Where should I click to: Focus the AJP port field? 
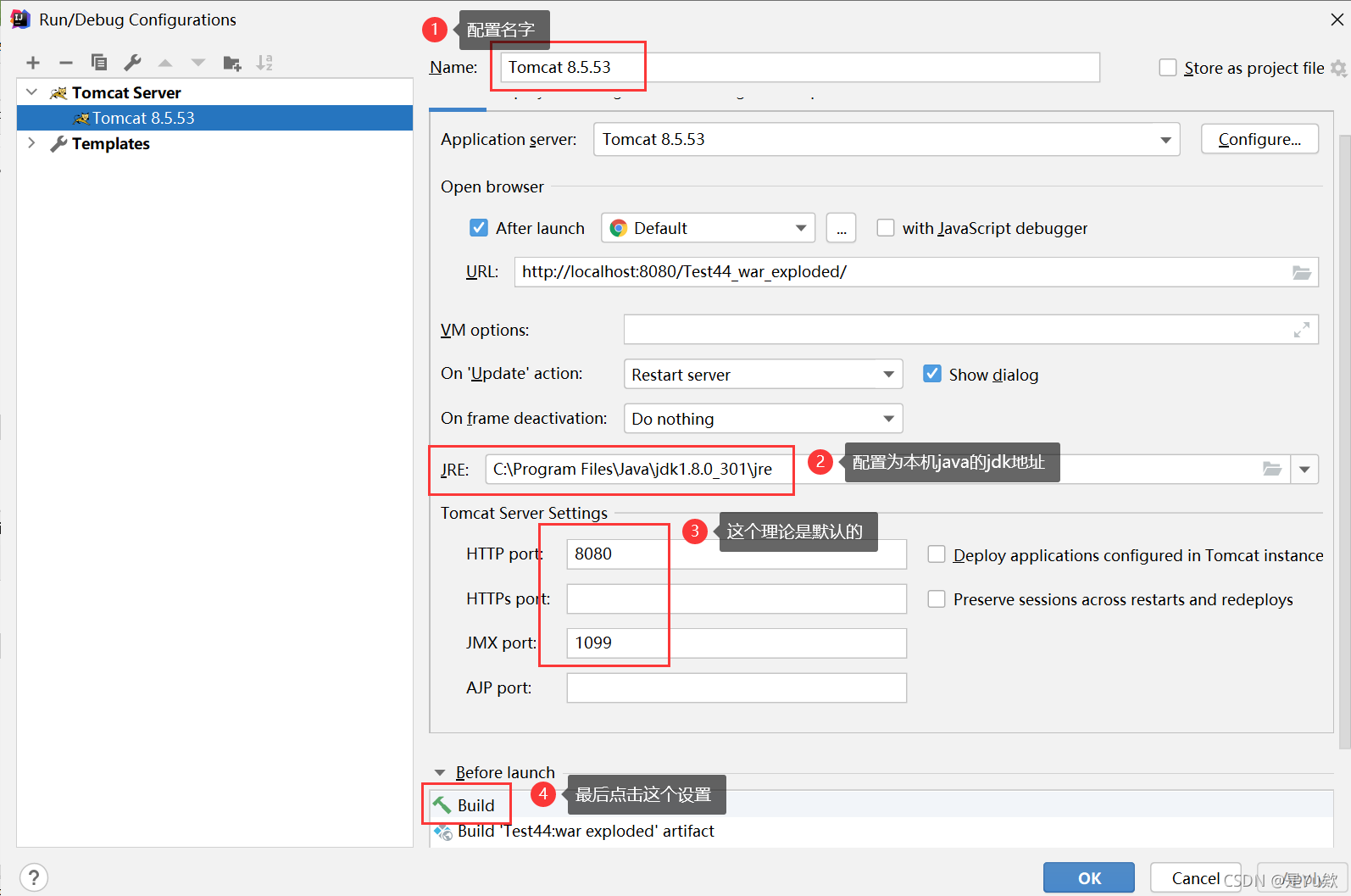(737, 688)
